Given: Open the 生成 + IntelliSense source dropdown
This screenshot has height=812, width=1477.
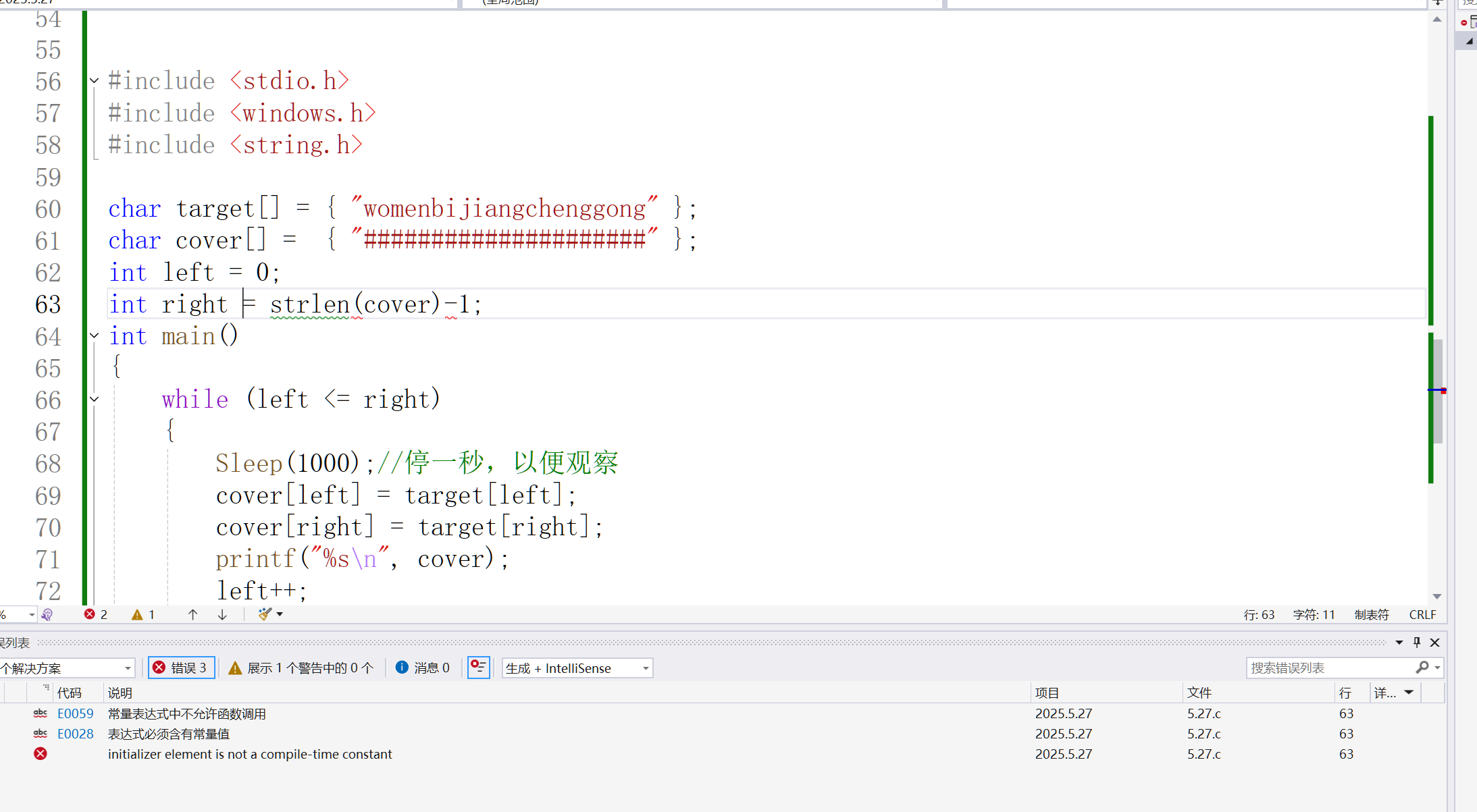Looking at the screenshot, I should (577, 668).
